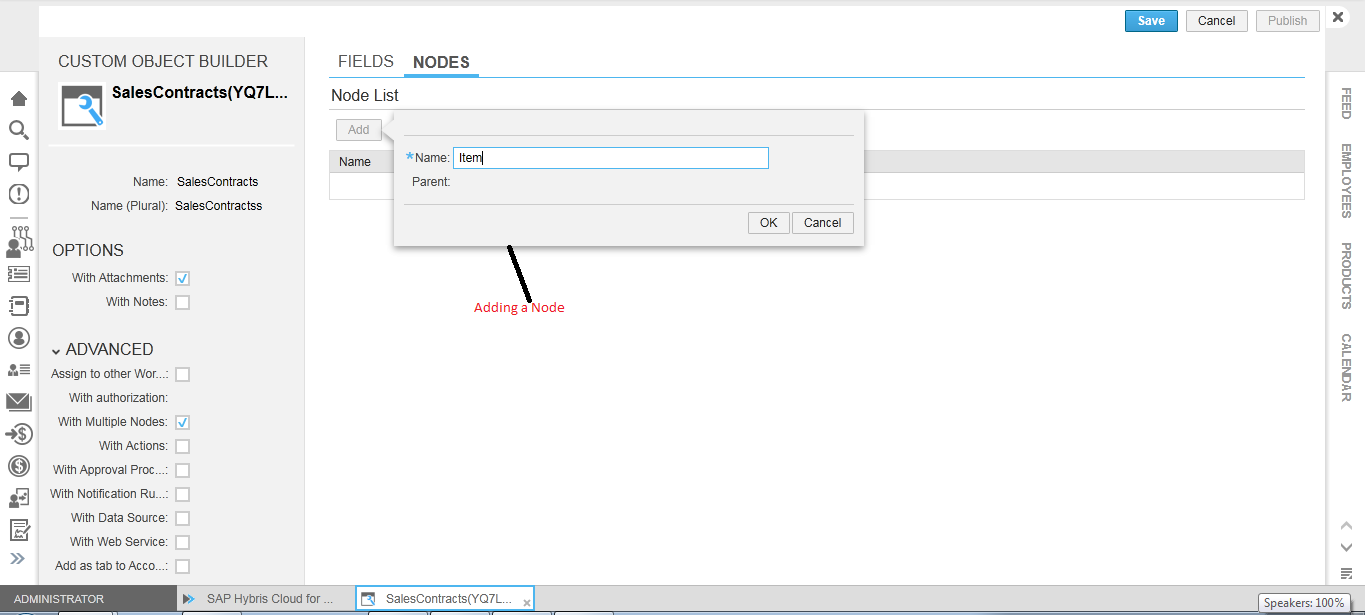The width and height of the screenshot is (1365, 615).
Task: Click the down chevron in right panel
Action: click(1346, 547)
